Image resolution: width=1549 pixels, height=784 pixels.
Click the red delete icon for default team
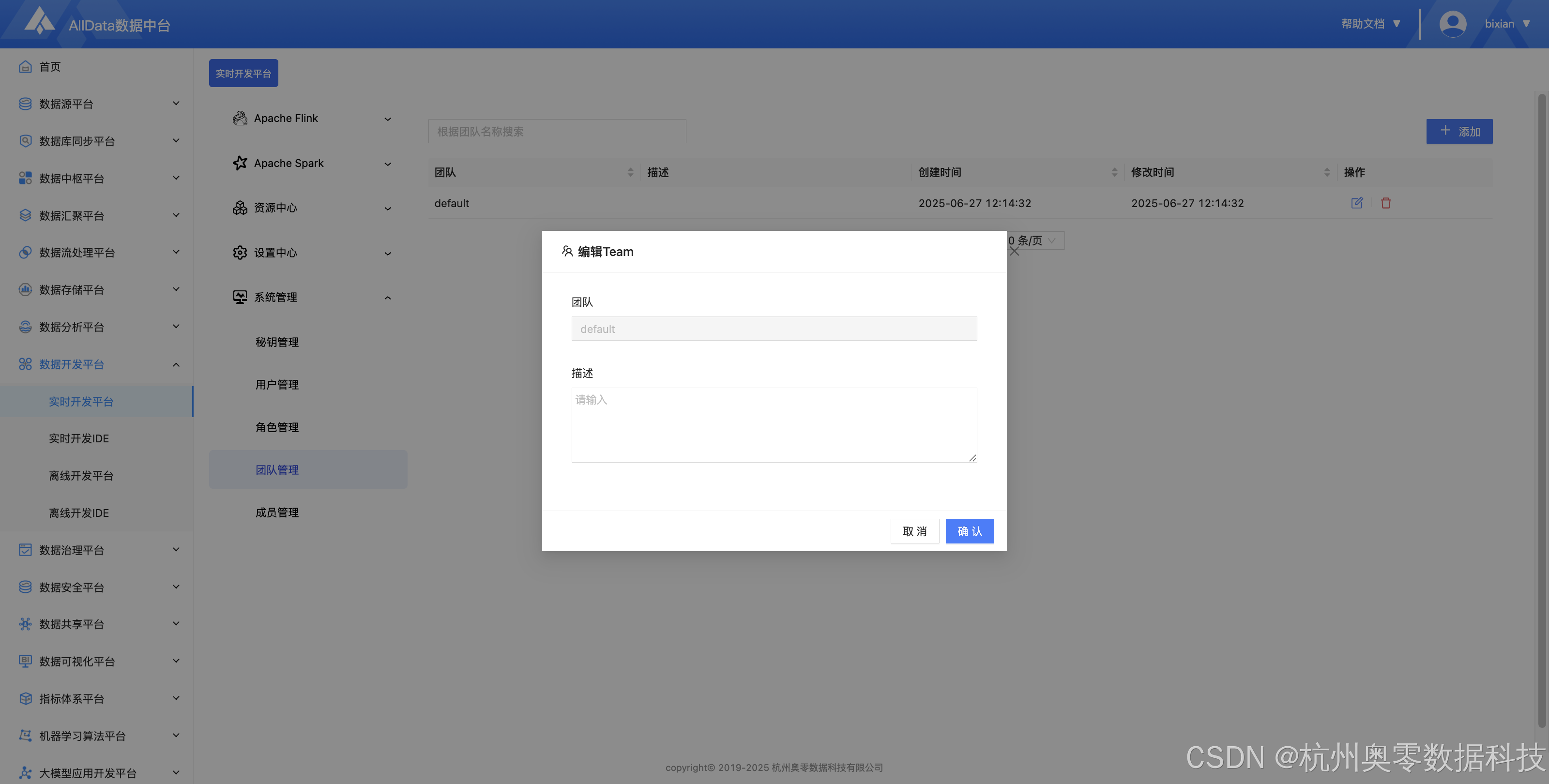(1385, 203)
